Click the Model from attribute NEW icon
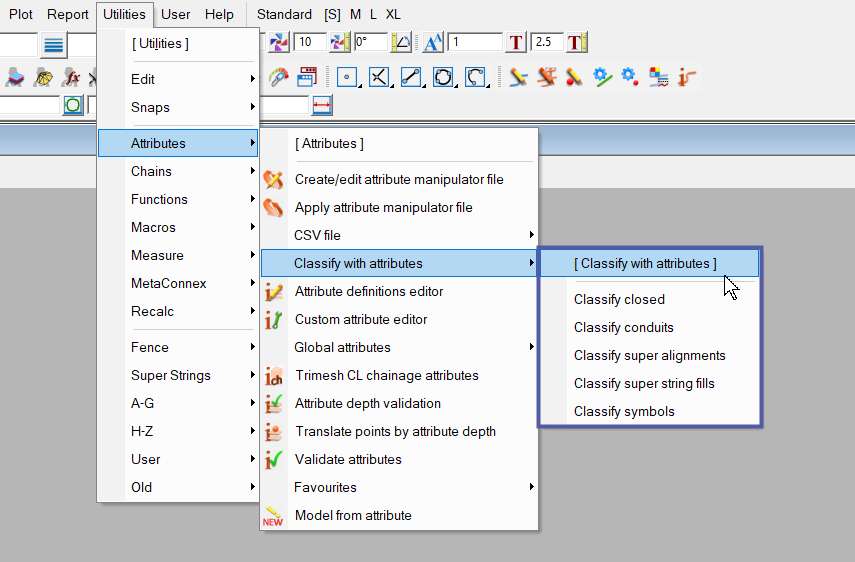The height and width of the screenshot is (562, 855). pyautogui.click(x=273, y=516)
